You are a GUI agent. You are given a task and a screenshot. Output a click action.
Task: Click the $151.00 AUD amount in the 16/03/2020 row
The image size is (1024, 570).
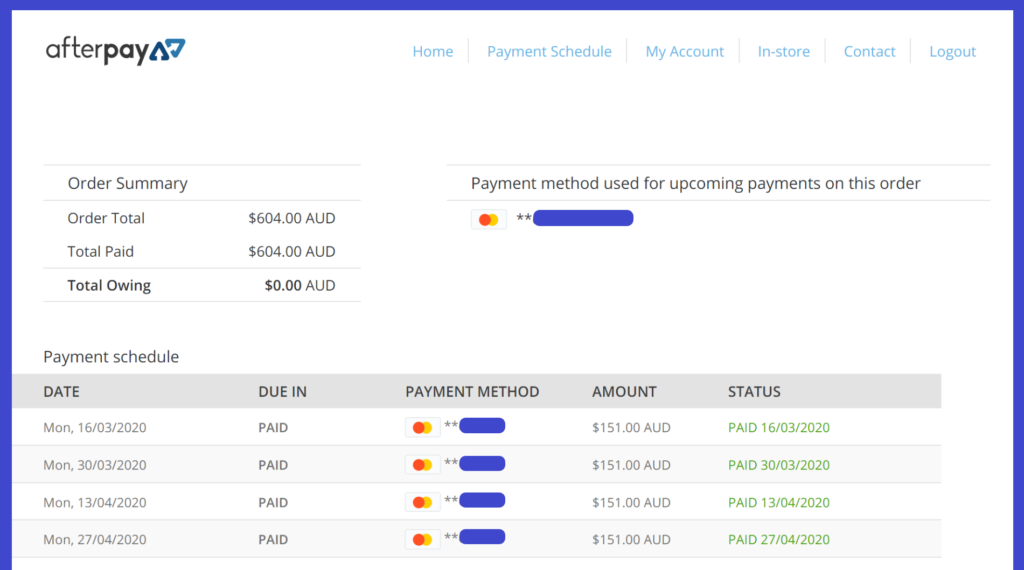[631, 428]
